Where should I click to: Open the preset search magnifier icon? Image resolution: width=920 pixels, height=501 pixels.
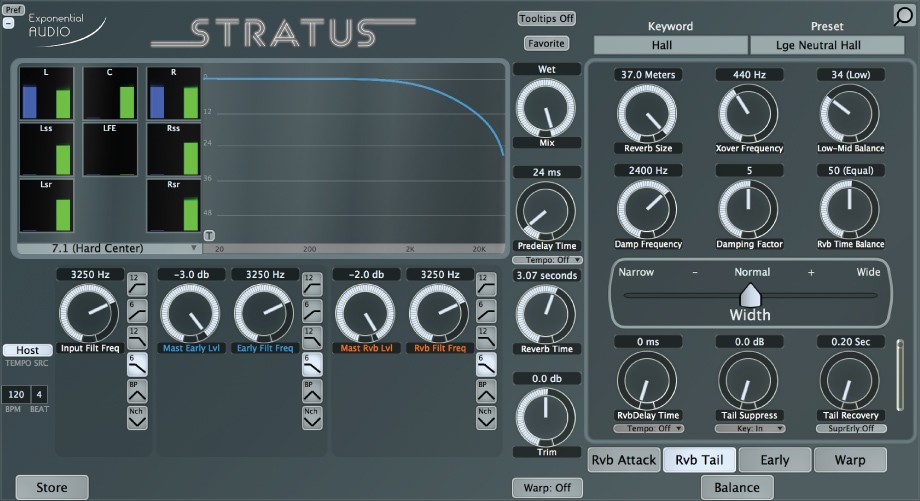pyautogui.click(x=904, y=16)
